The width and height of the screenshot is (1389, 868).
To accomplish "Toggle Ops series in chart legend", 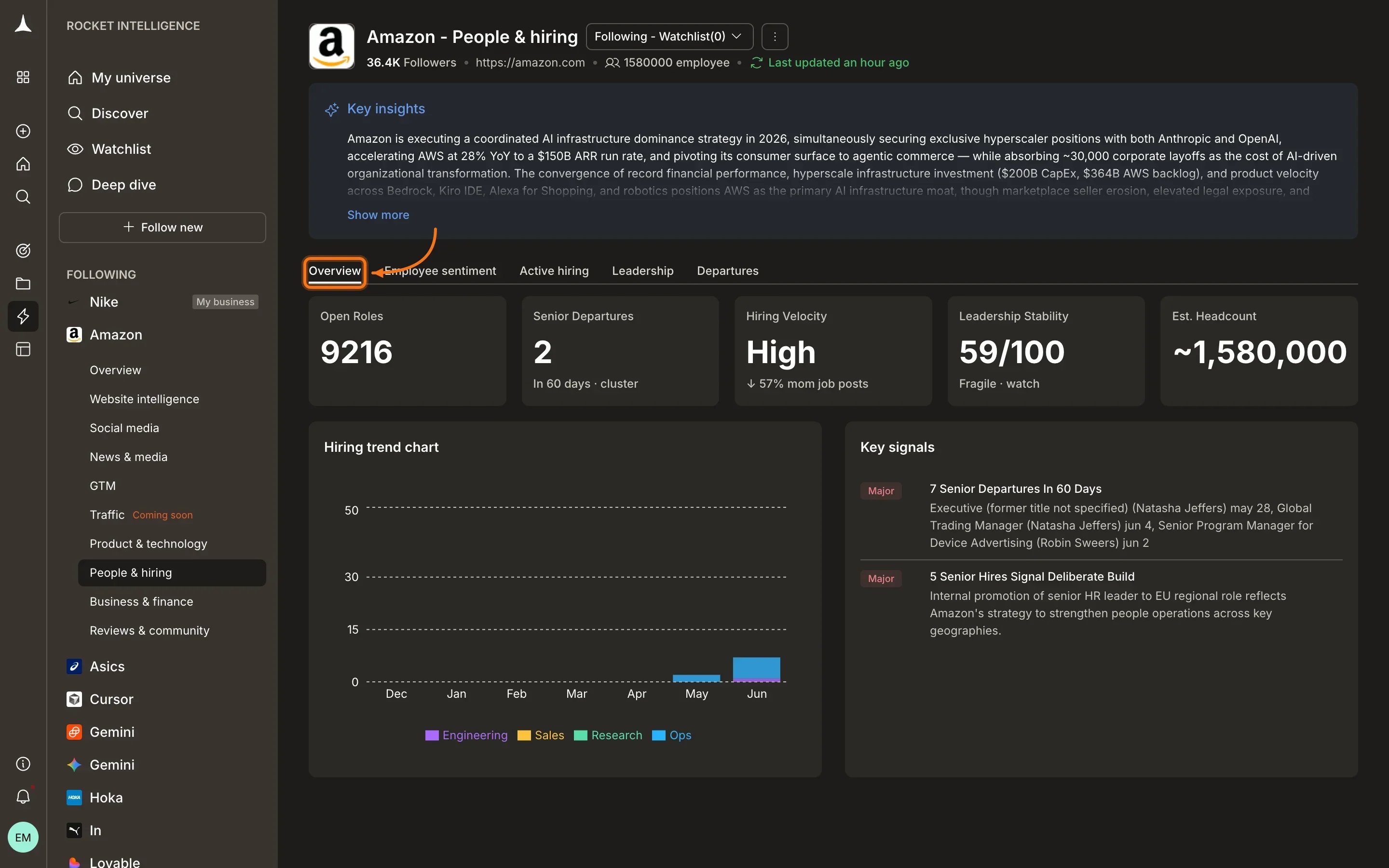I will point(671,735).
